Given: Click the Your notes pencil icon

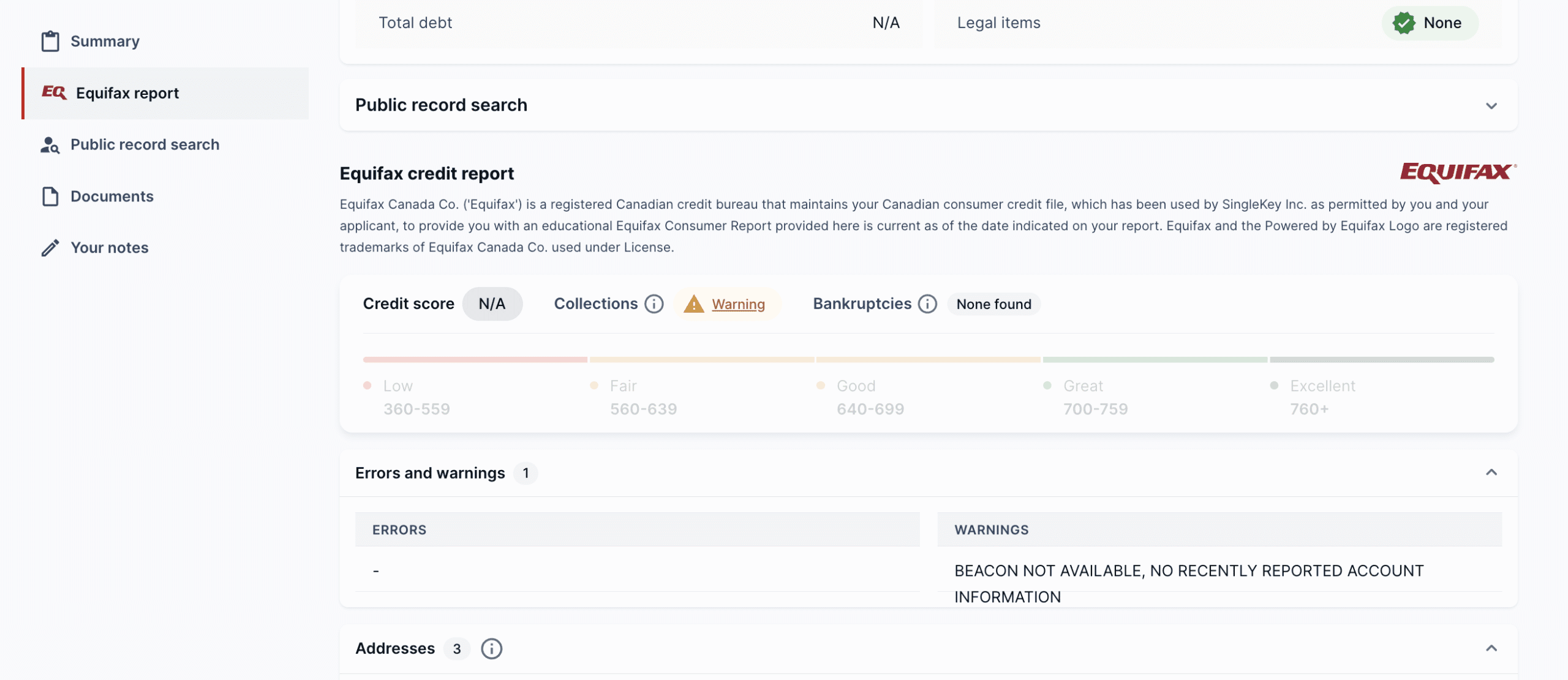Looking at the screenshot, I should pos(50,248).
